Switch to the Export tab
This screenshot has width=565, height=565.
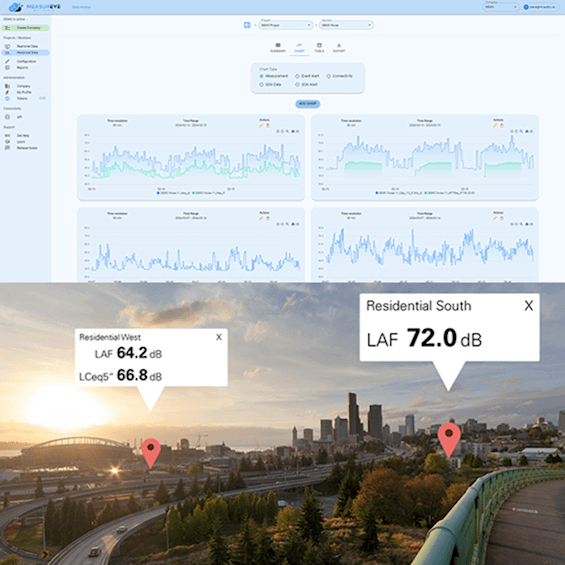coord(339,47)
